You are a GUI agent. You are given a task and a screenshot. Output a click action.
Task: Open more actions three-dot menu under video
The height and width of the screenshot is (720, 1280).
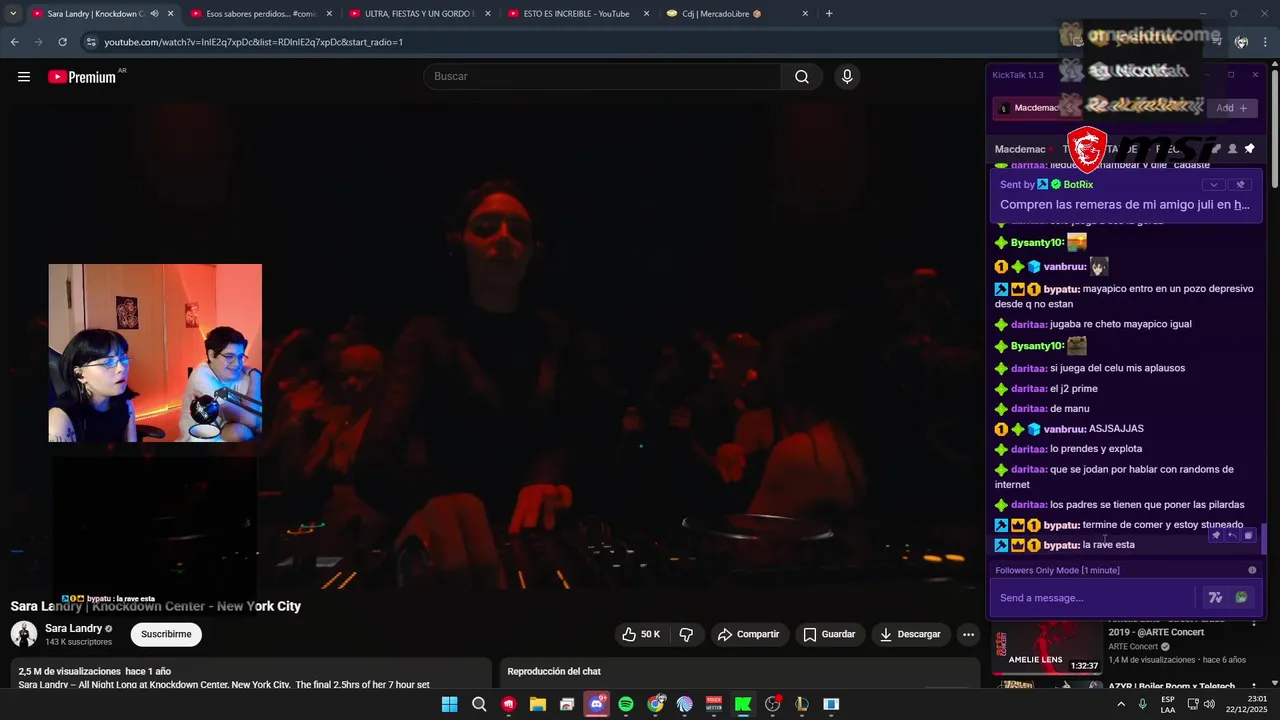[968, 634]
